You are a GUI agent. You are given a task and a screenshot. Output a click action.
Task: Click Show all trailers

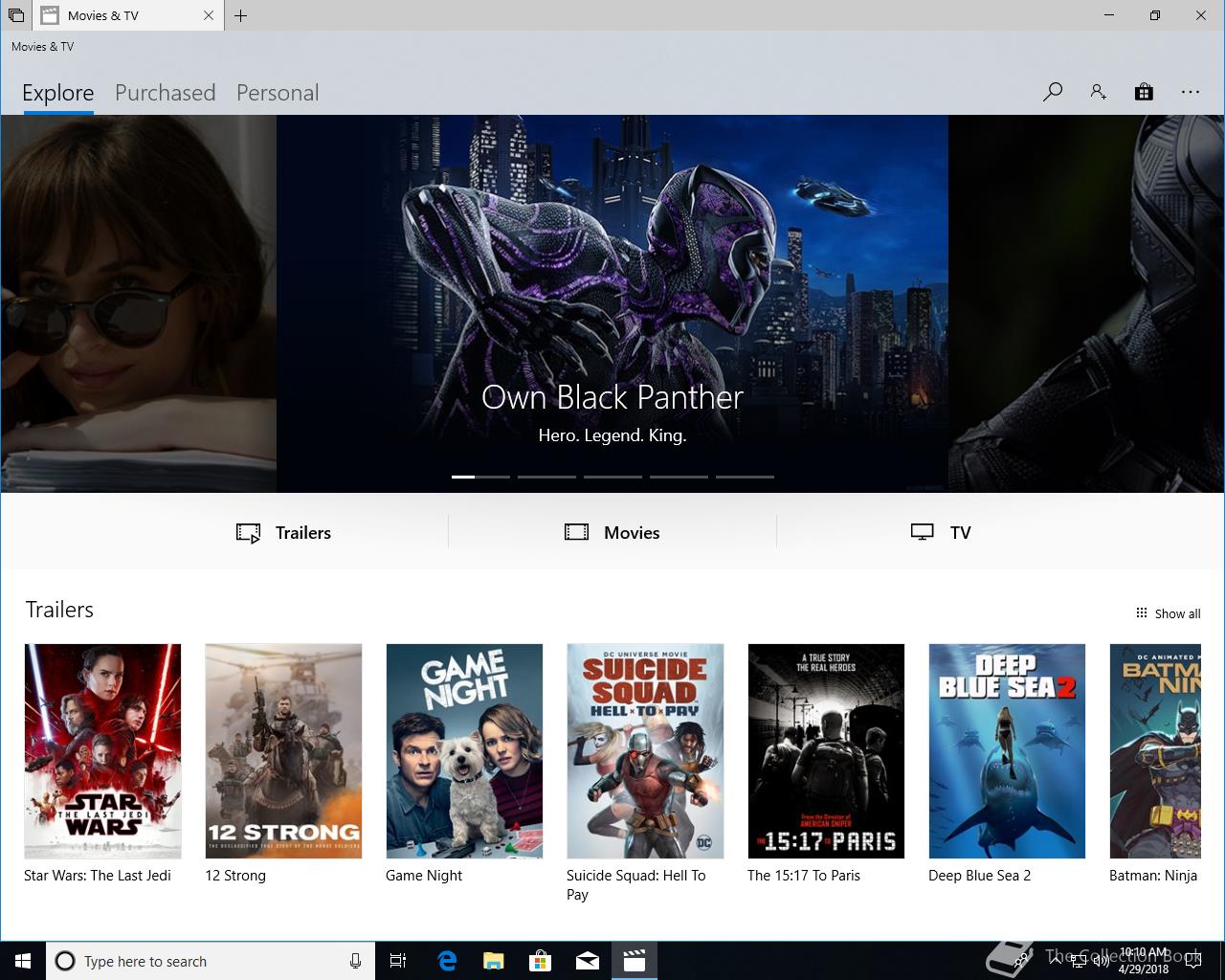pos(1168,613)
